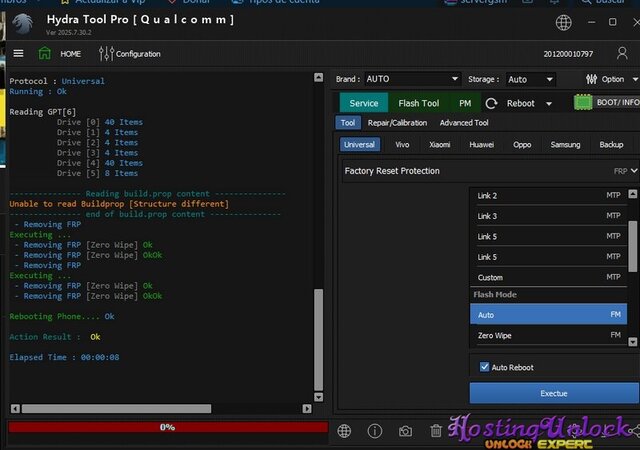Screen dimensions: 640x450
Task: Open the Repair/Calibration tab
Action: tap(397, 123)
